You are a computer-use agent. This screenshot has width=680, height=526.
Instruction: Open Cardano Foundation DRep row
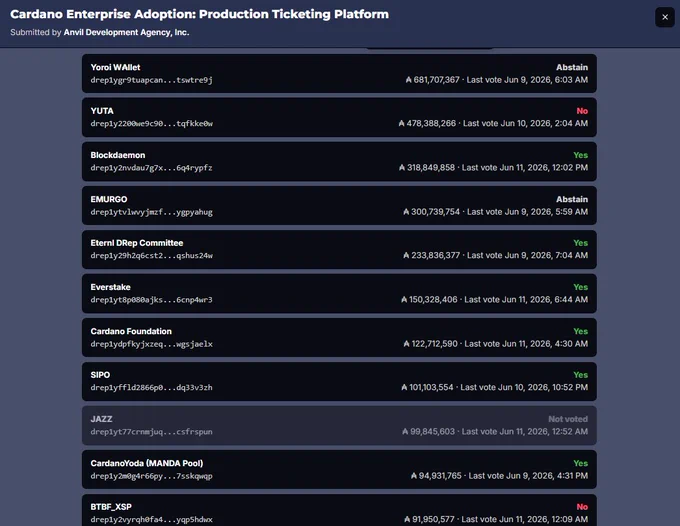[x=339, y=337]
